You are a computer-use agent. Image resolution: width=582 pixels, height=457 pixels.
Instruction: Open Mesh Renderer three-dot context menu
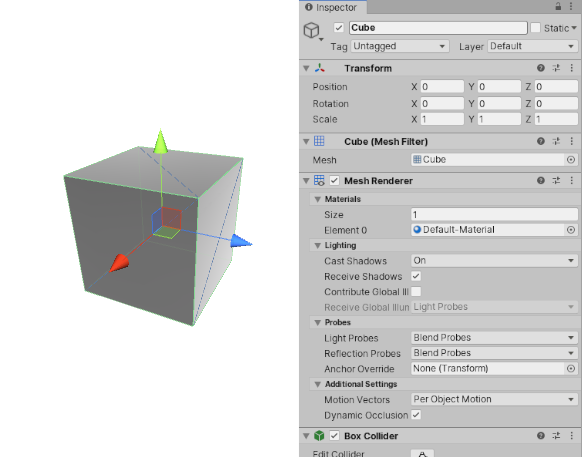point(572,180)
